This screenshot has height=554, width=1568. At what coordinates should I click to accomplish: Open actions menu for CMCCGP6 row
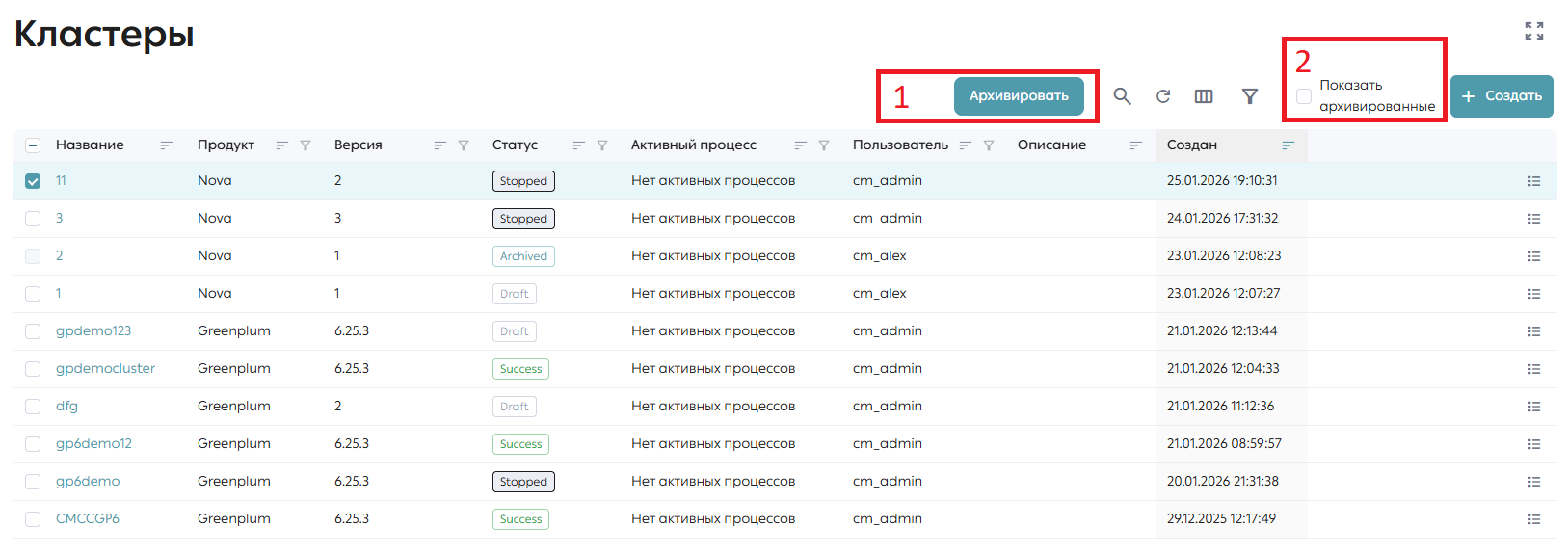[1534, 519]
